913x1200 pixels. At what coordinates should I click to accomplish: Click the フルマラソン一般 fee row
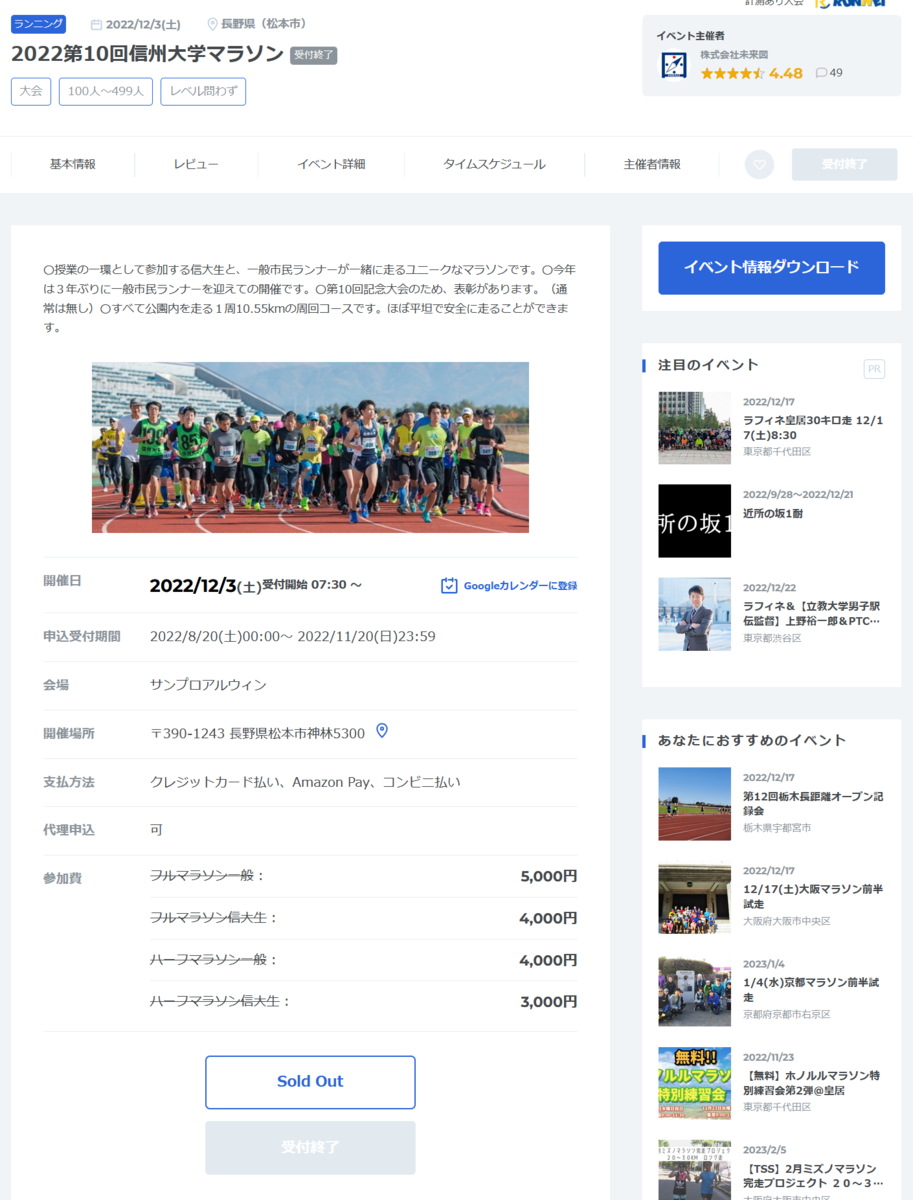pos(363,876)
